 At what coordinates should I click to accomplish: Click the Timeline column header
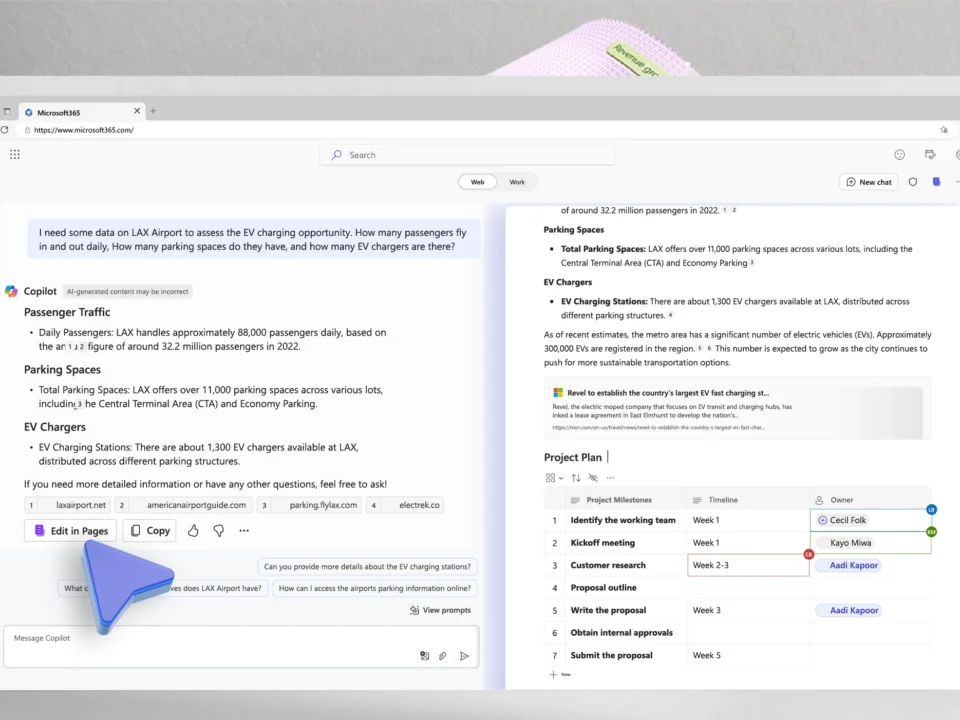[722, 500]
